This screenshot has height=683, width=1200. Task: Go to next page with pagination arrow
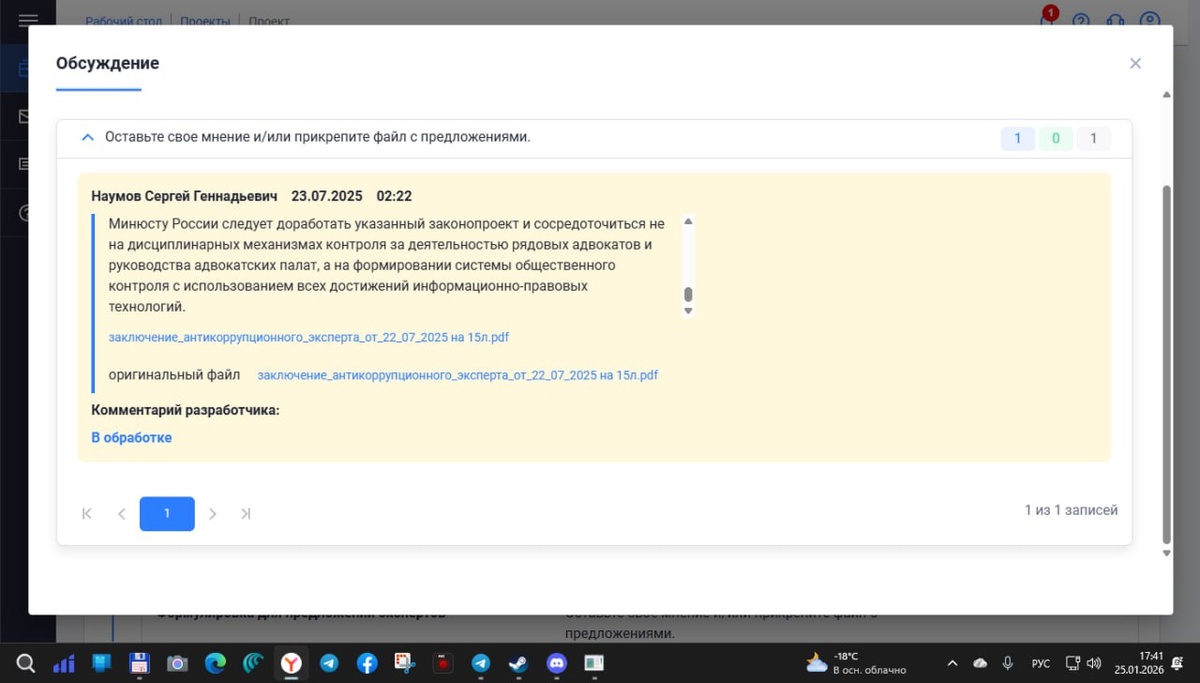click(213, 513)
